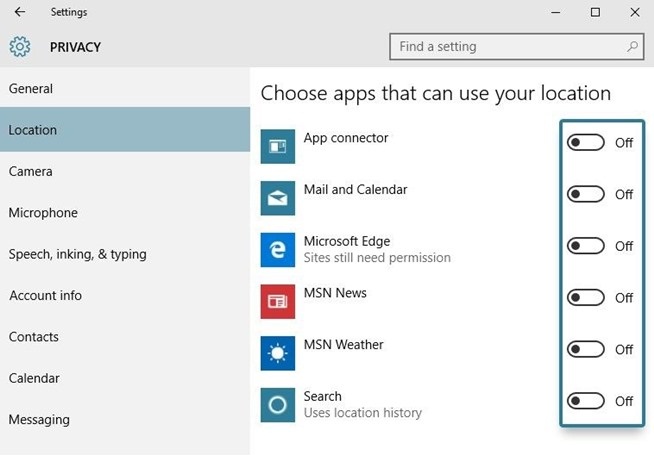Image resolution: width=654 pixels, height=469 pixels.
Task: Toggle Microsoft Edge location access on
Action: pos(586,246)
